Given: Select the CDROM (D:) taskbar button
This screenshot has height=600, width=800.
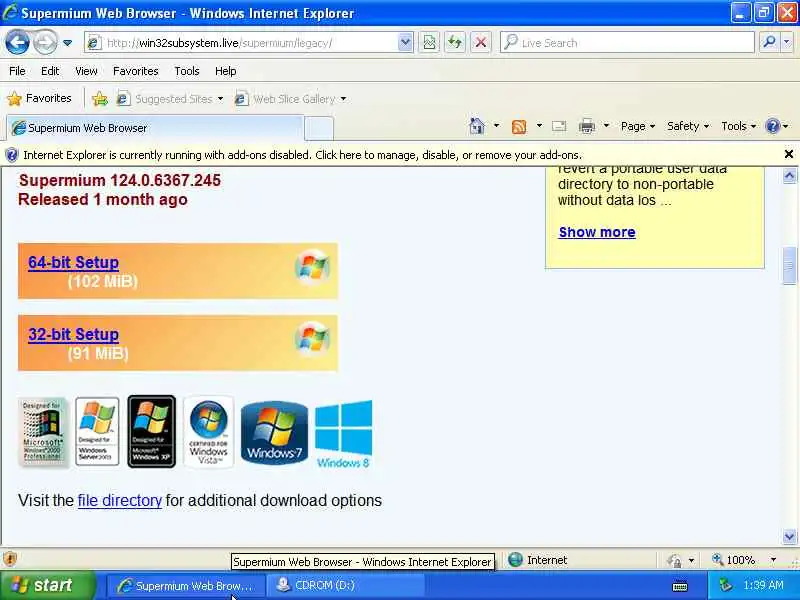Looking at the screenshot, I should 345,586.
